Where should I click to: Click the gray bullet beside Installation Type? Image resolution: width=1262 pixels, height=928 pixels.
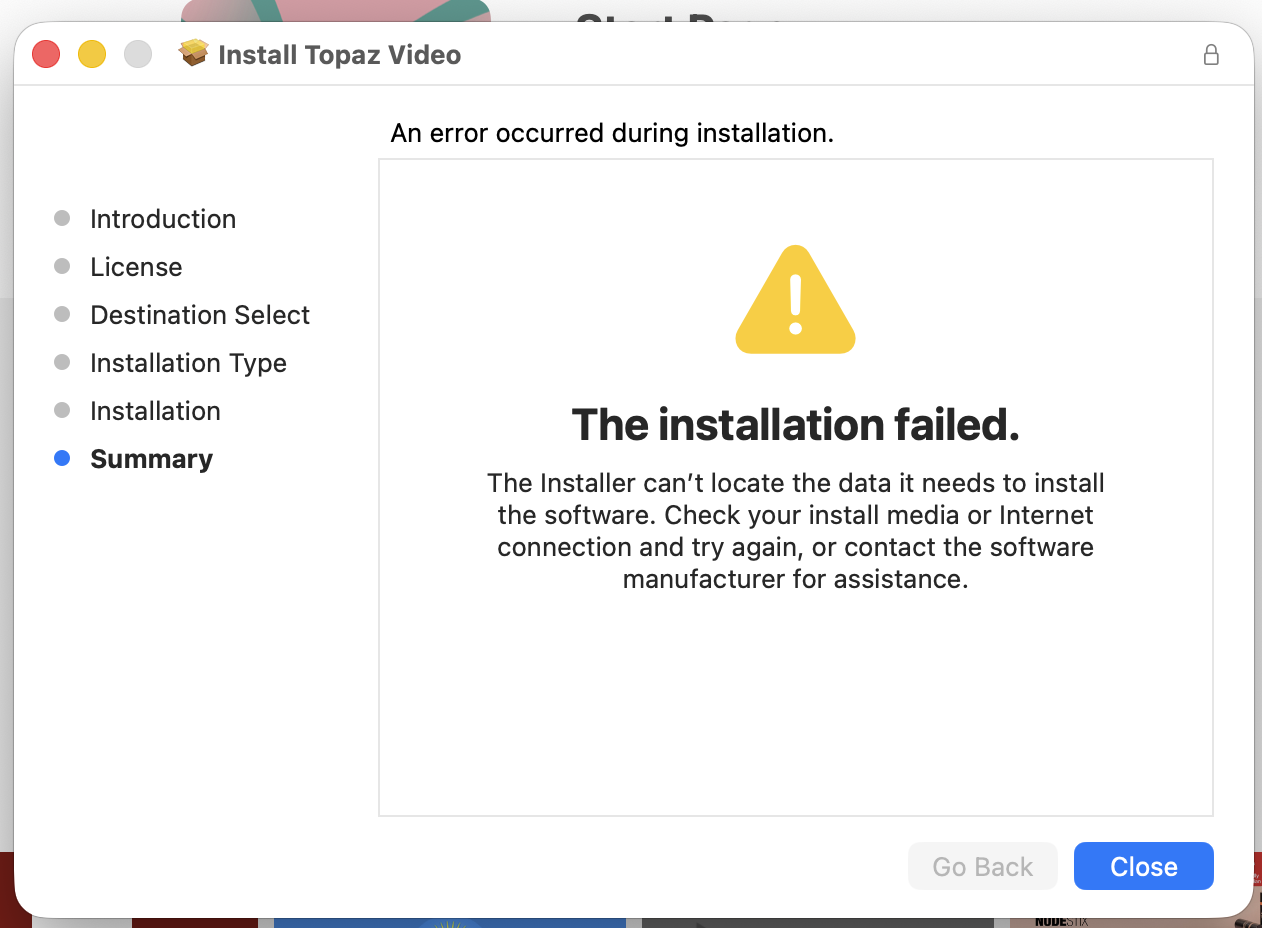click(62, 362)
